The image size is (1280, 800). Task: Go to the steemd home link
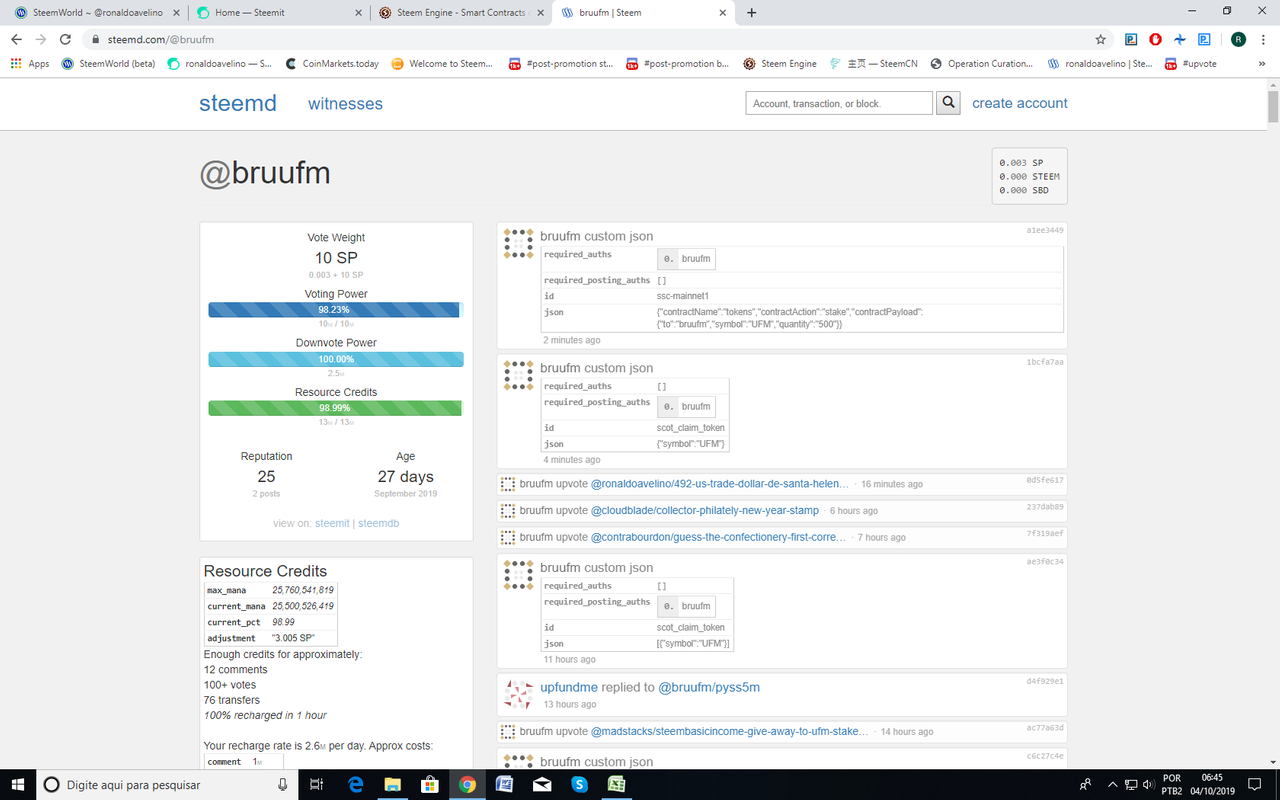point(238,103)
